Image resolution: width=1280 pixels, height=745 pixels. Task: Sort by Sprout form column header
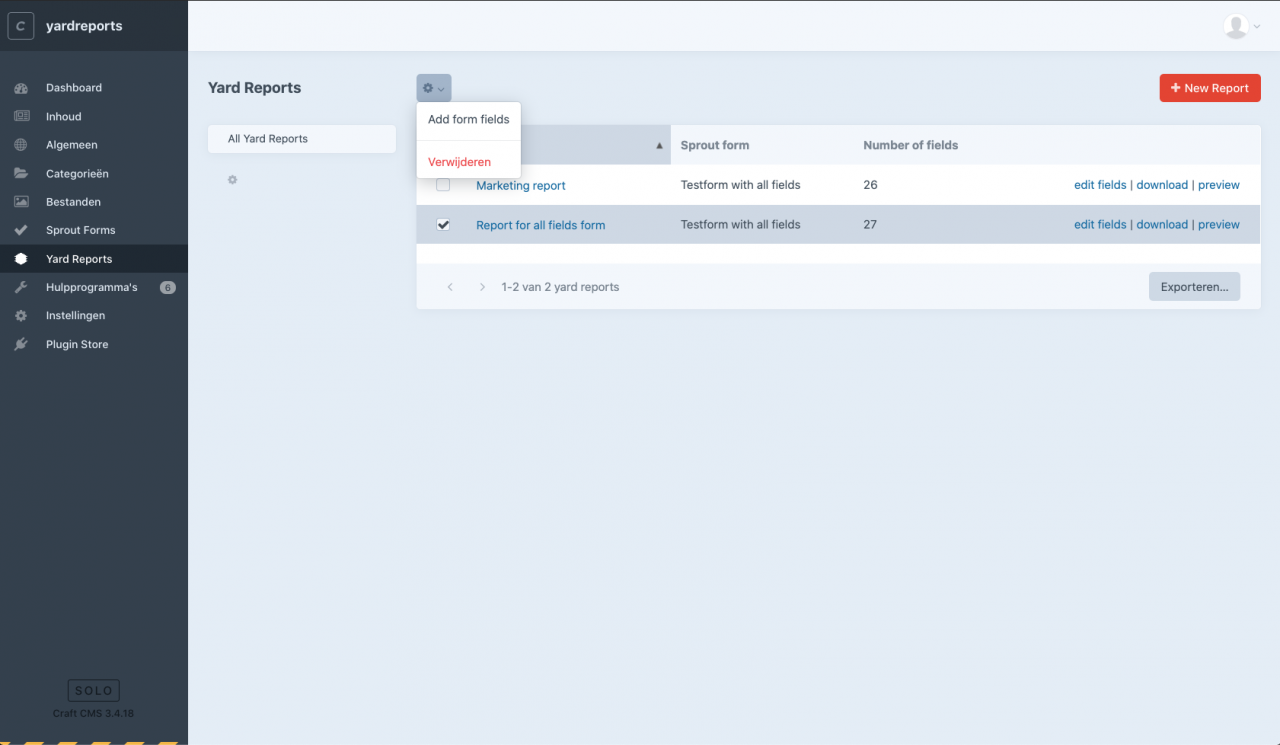[715, 145]
